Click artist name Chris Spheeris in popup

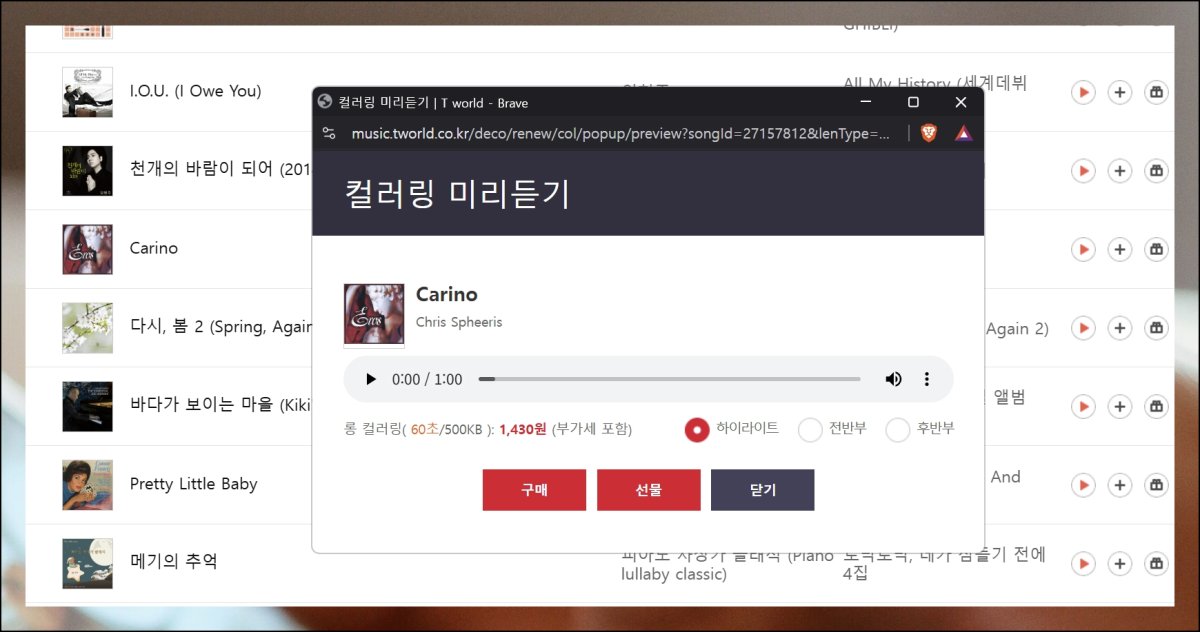pos(459,322)
